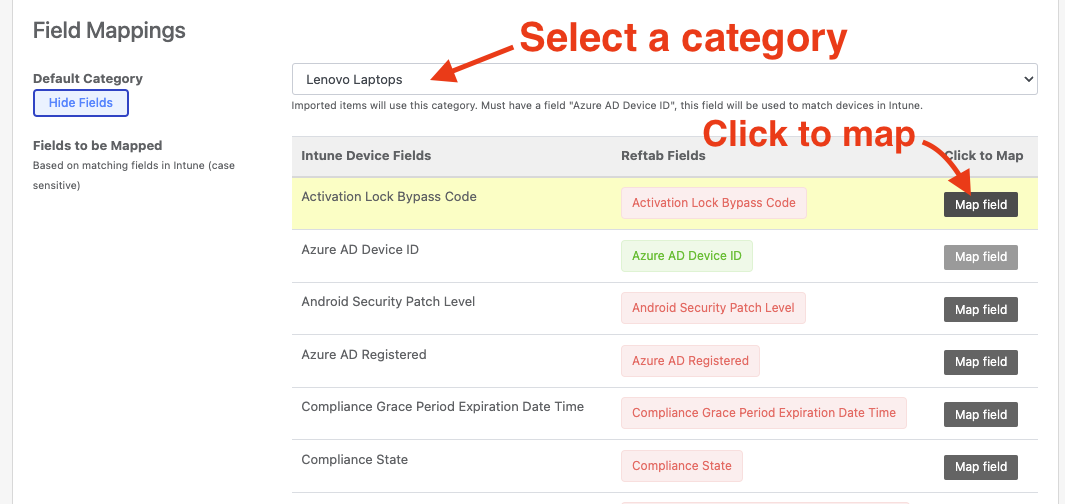
Task: Open the Lenovo Laptops category dropdown
Action: pos(664,79)
